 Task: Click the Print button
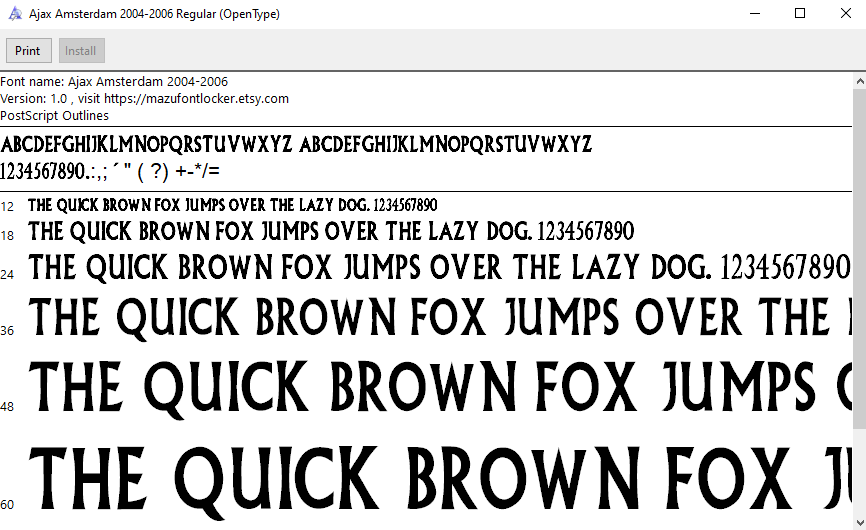point(28,51)
